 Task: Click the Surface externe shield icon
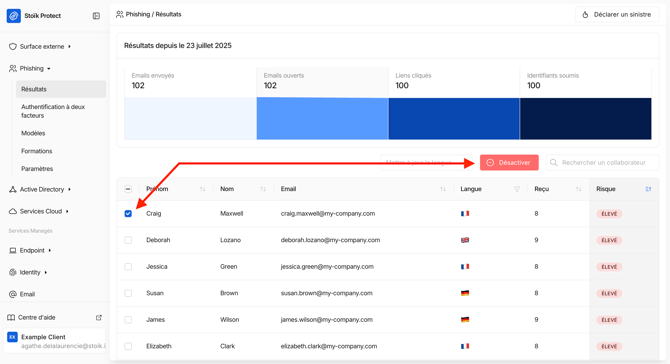13,47
